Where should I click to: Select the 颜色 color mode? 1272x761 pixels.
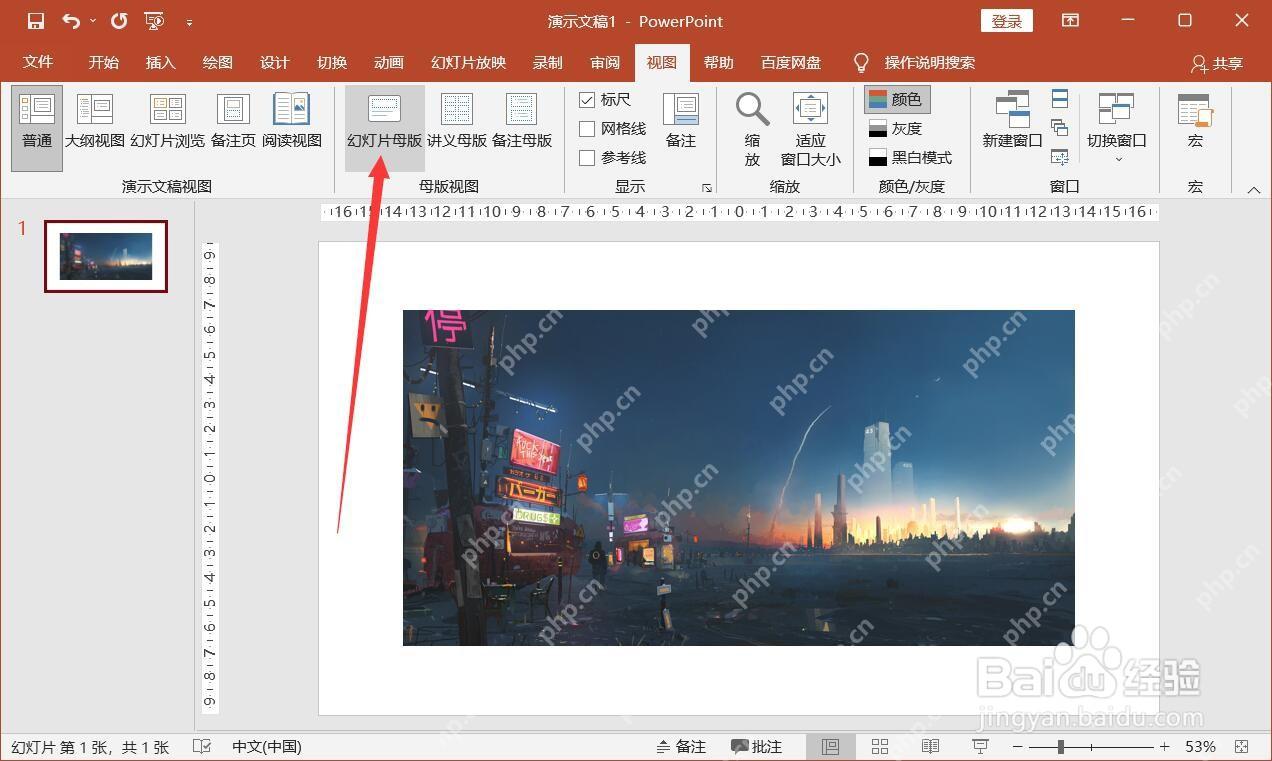point(897,99)
